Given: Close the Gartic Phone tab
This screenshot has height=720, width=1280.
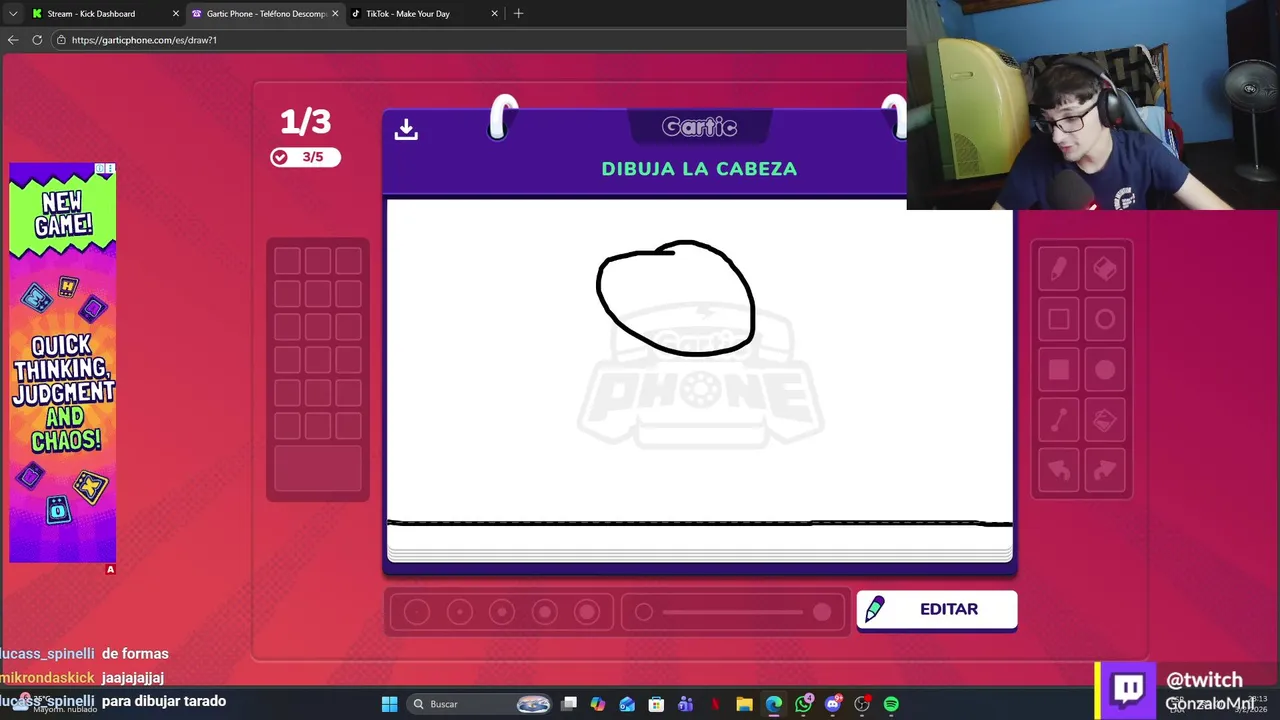Looking at the screenshot, I should (x=335, y=14).
